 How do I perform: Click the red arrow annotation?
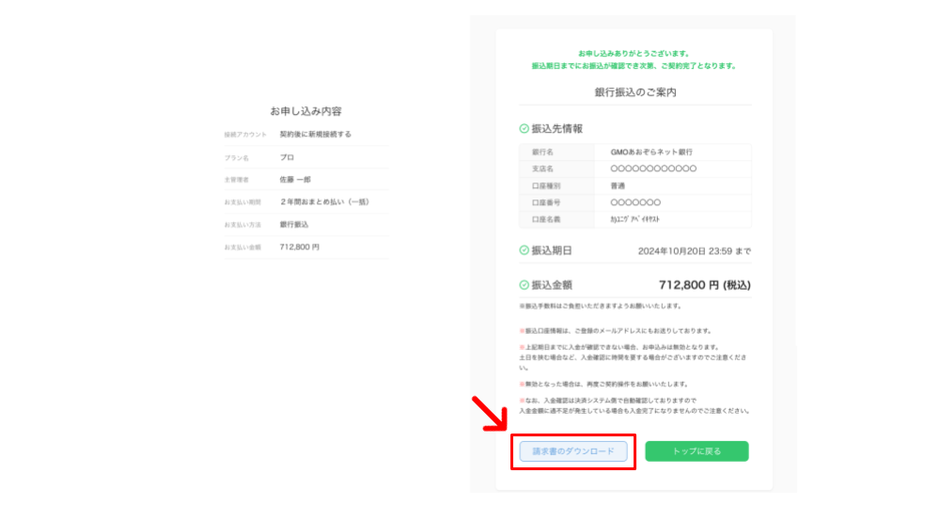490,413
